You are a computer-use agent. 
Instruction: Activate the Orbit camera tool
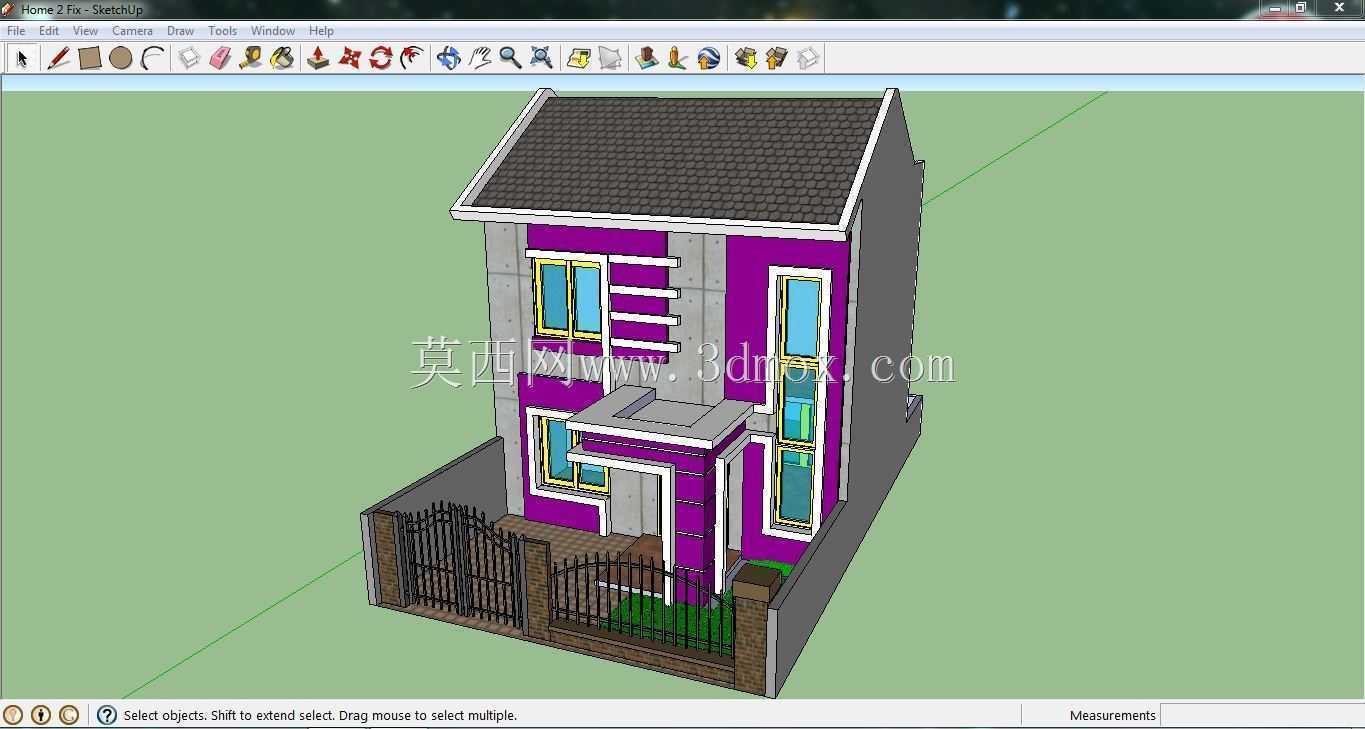448,58
